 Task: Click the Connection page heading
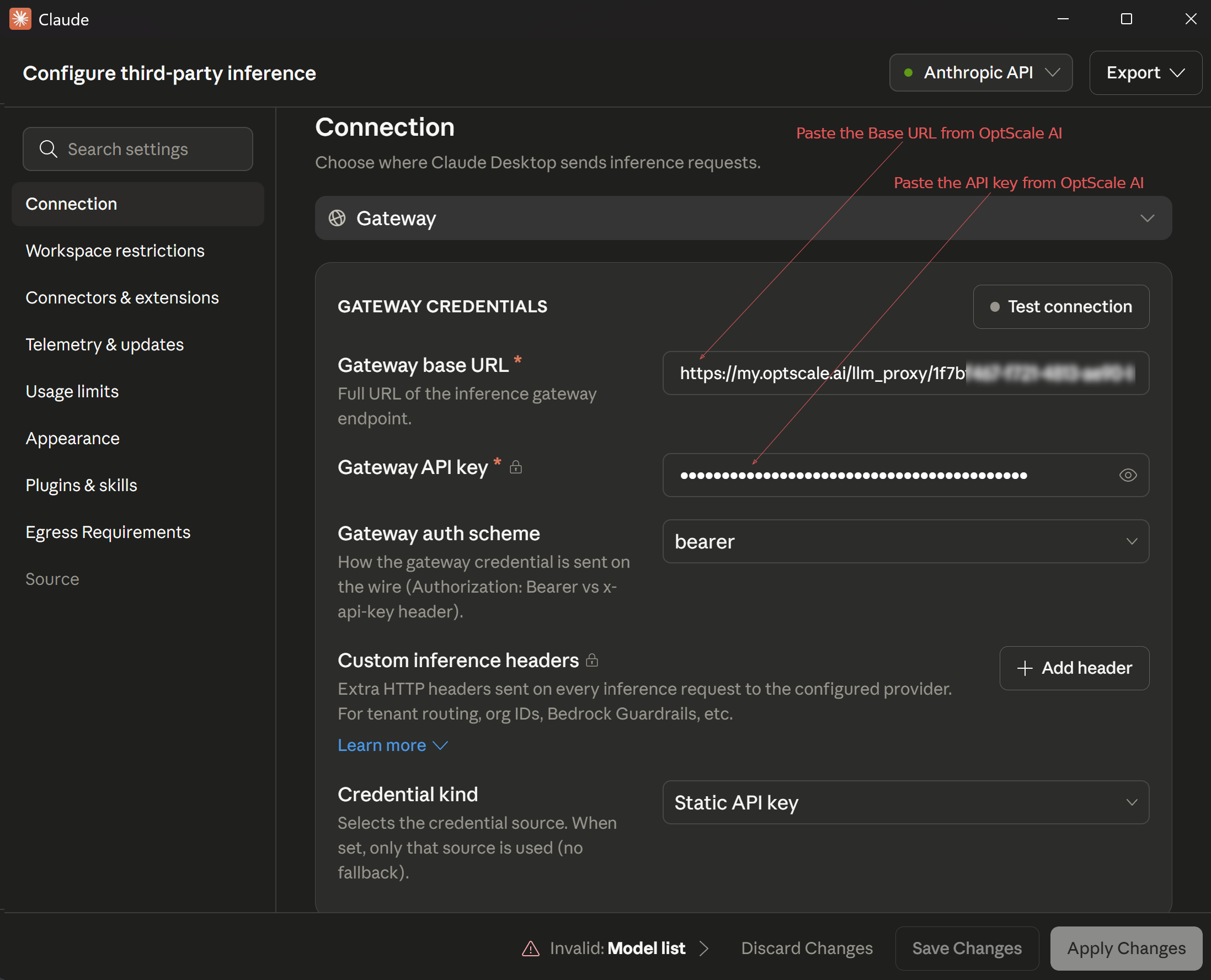(x=385, y=127)
